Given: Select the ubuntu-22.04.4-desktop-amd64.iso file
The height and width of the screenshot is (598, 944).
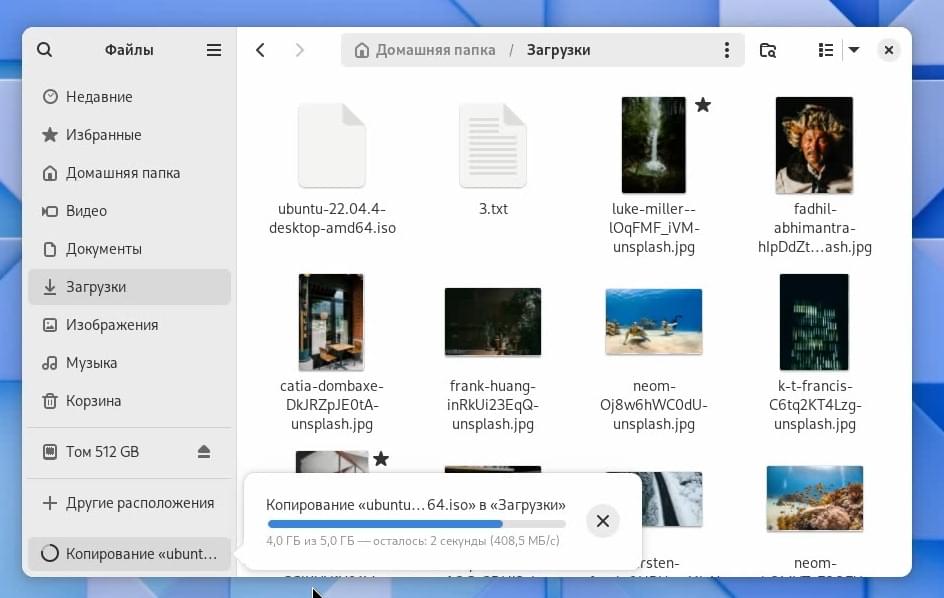Looking at the screenshot, I should tap(332, 169).
